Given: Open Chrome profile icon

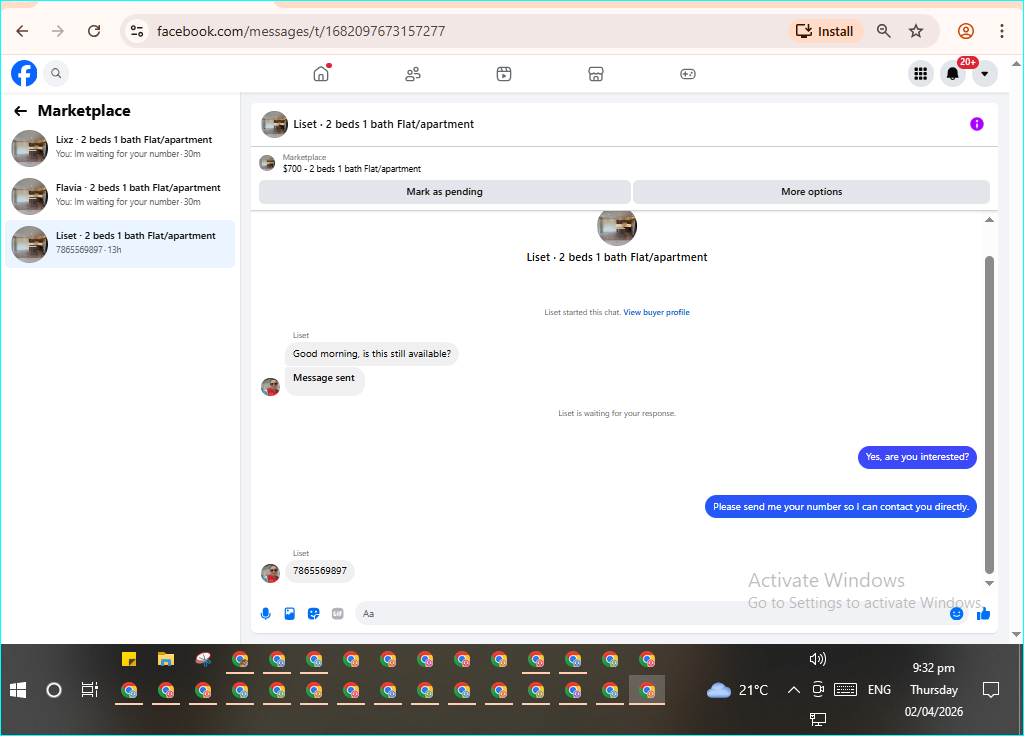Looking at the screenshot, I should click(966, 31).
